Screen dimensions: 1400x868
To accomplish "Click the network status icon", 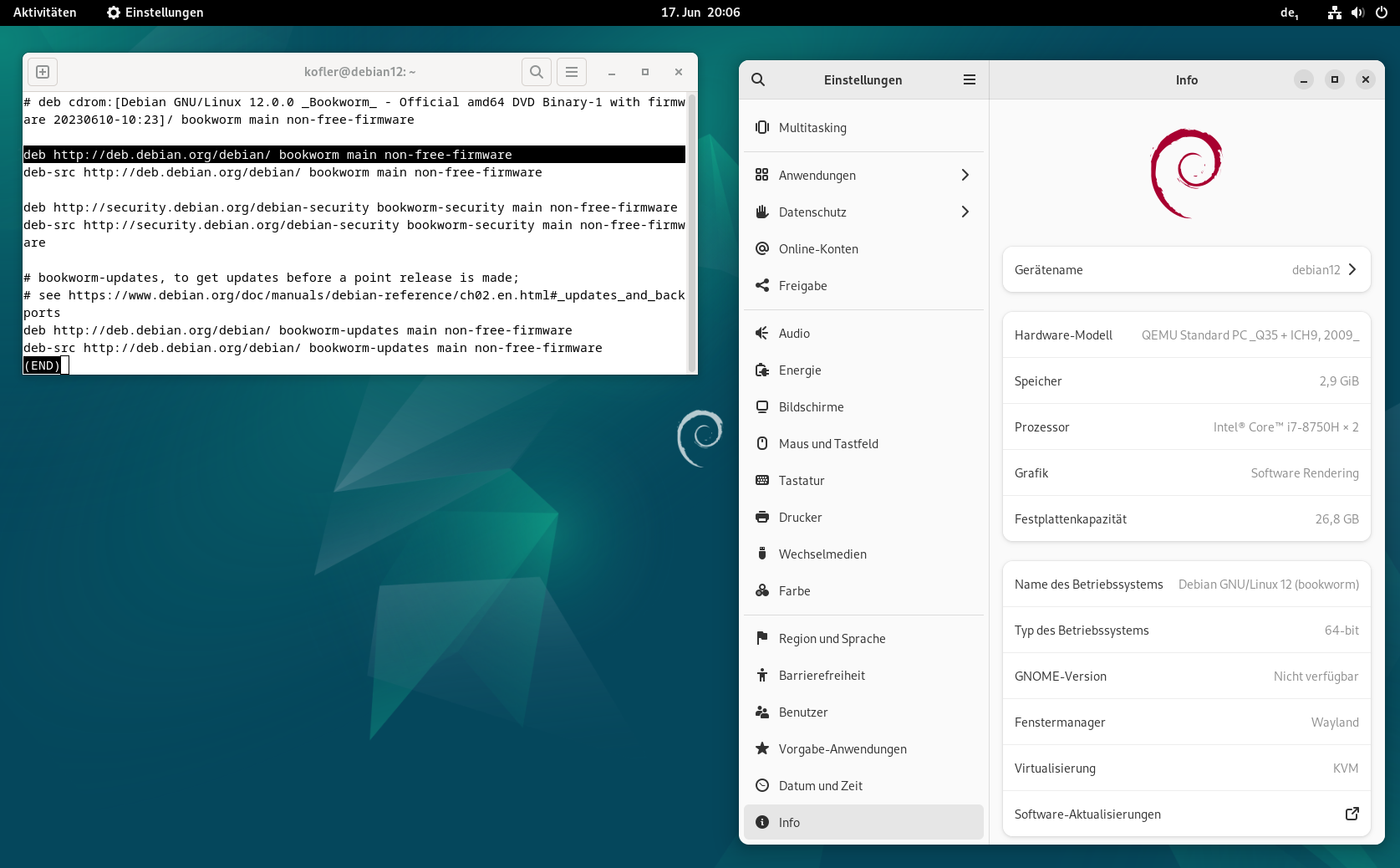I will pyautogui.click(x=1333, y=13).
